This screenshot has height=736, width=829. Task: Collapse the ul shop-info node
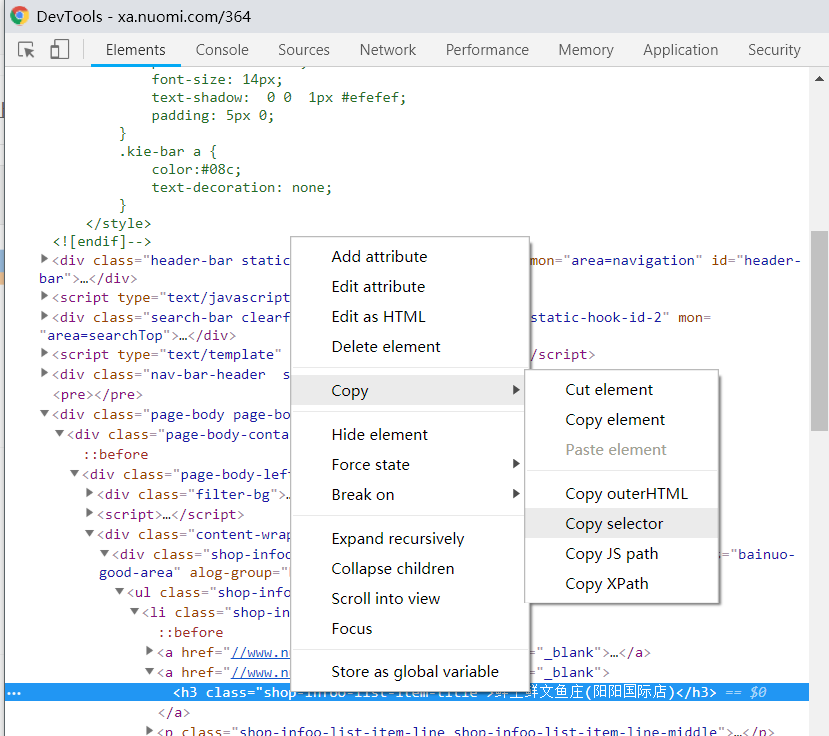[x=120, y=592]
